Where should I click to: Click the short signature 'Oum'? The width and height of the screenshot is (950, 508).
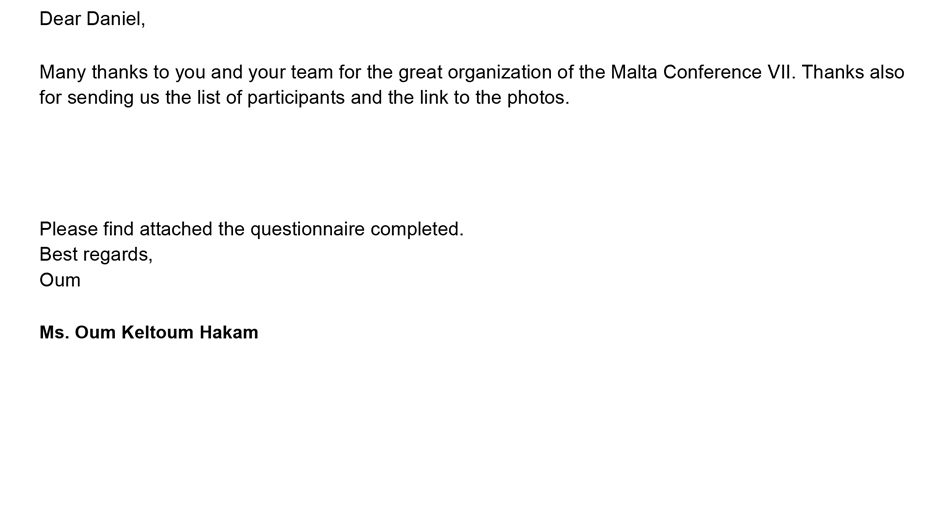coord(60,280)
